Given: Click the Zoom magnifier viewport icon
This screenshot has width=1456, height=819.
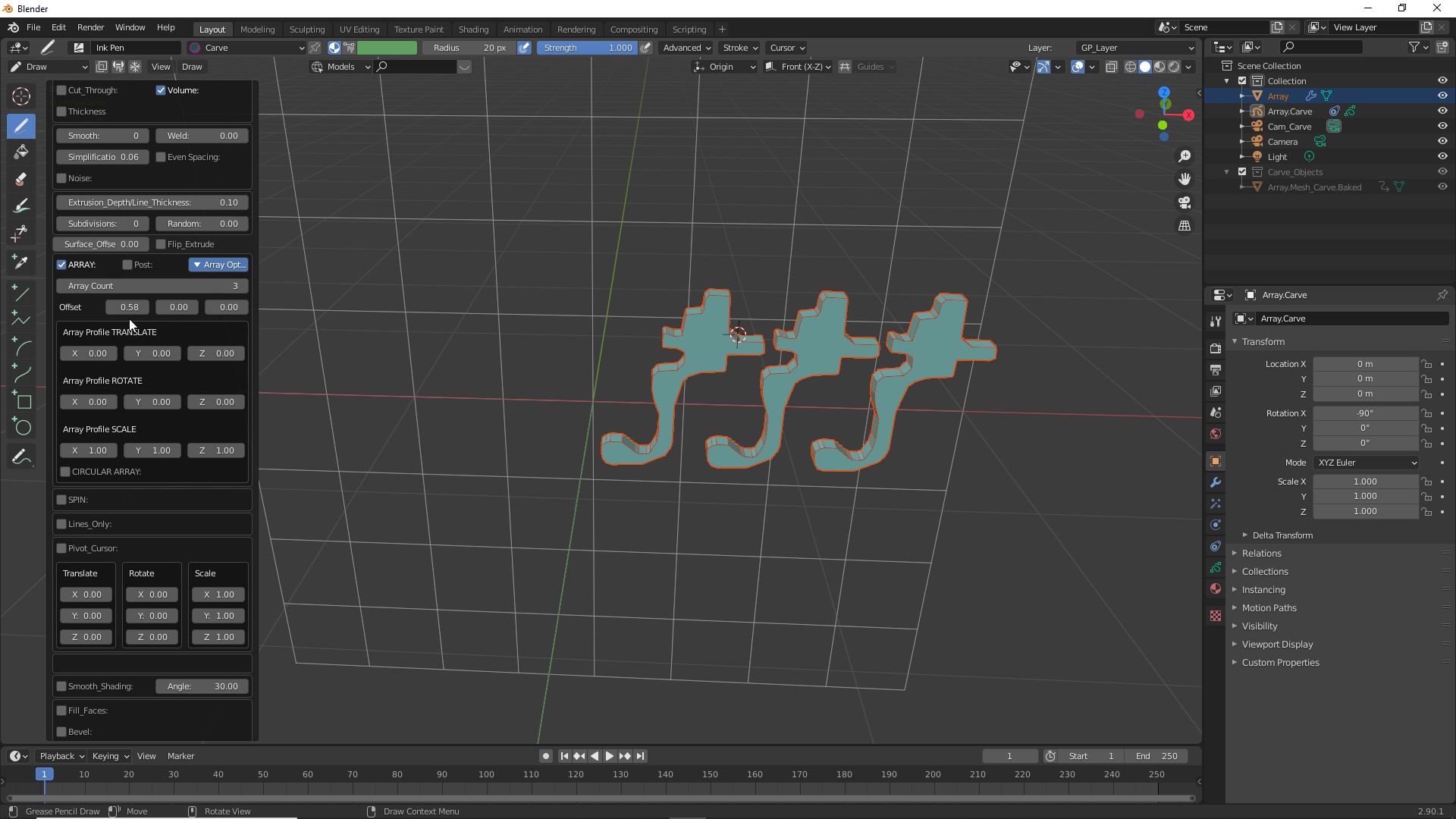Looking at the screenshot, I should click(x=1185, y=156).
